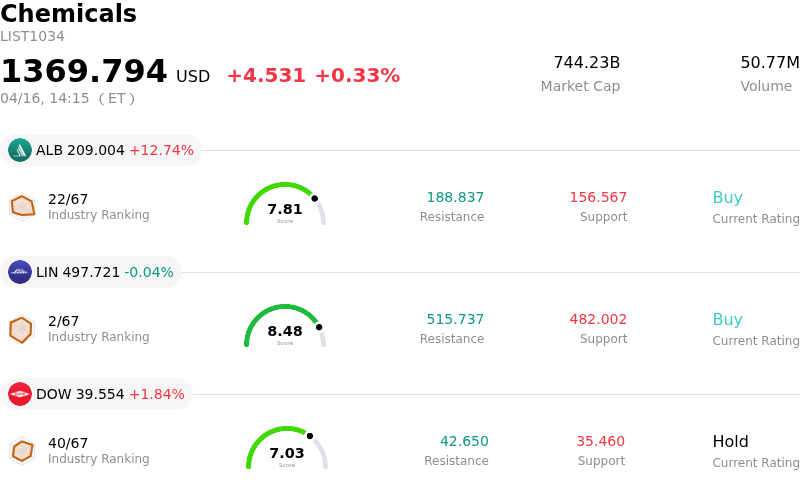This screenshot has width=800, height=488.
Task: Click the 1369.794 index price
Action: tap(84, 72)
